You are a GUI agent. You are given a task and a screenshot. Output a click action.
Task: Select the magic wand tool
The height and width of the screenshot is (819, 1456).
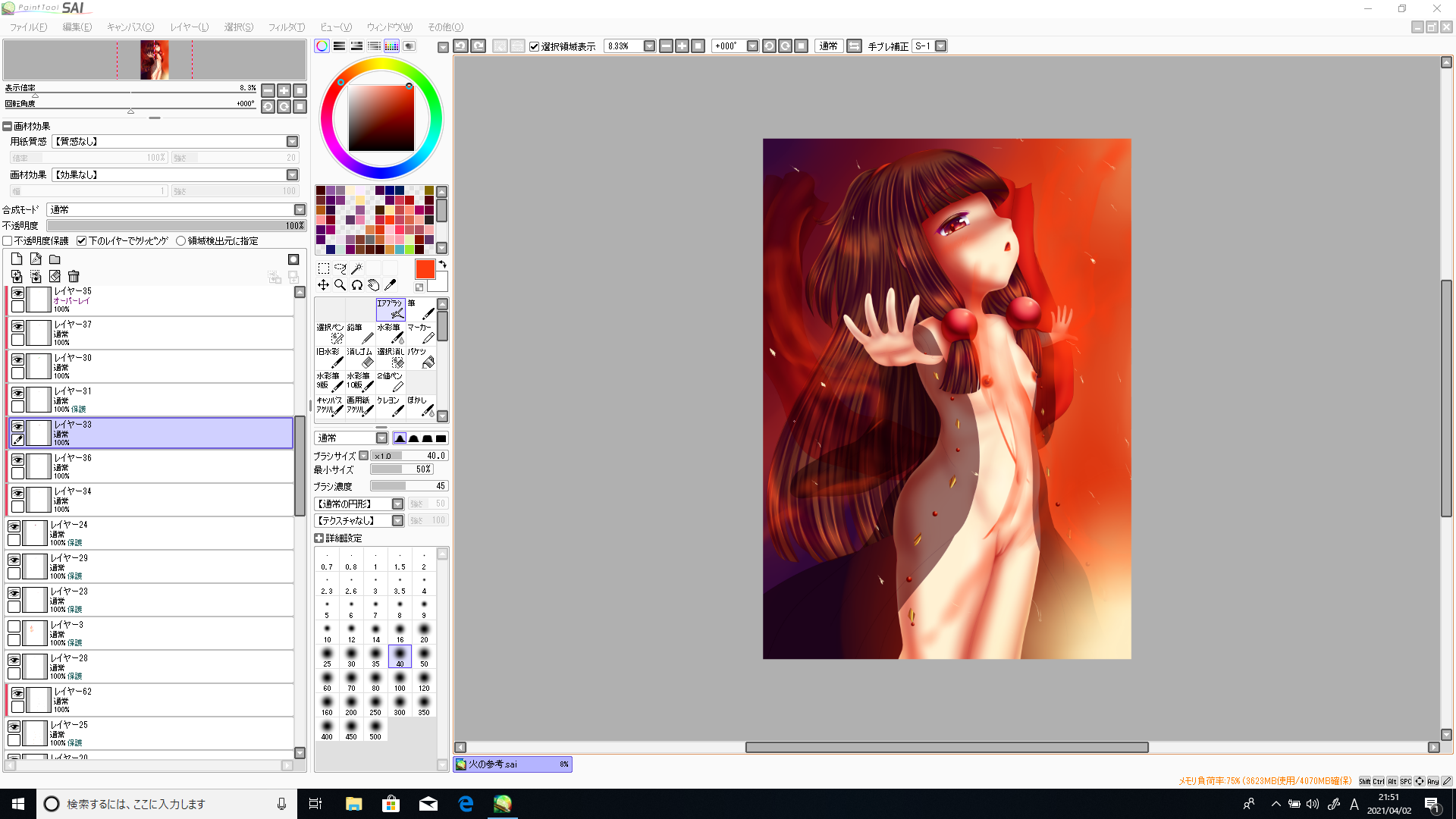pyautogui.click(x=357, y=268)
